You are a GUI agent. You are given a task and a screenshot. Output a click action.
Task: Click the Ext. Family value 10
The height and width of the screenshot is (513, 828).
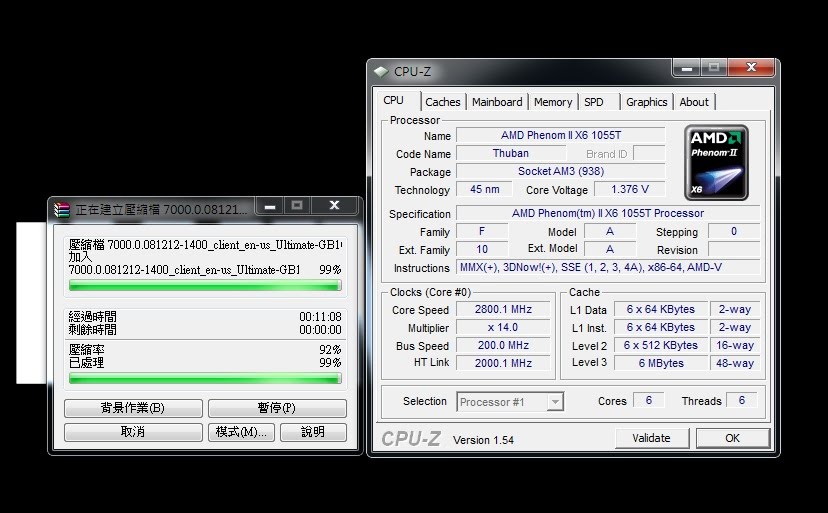(482, 249)
